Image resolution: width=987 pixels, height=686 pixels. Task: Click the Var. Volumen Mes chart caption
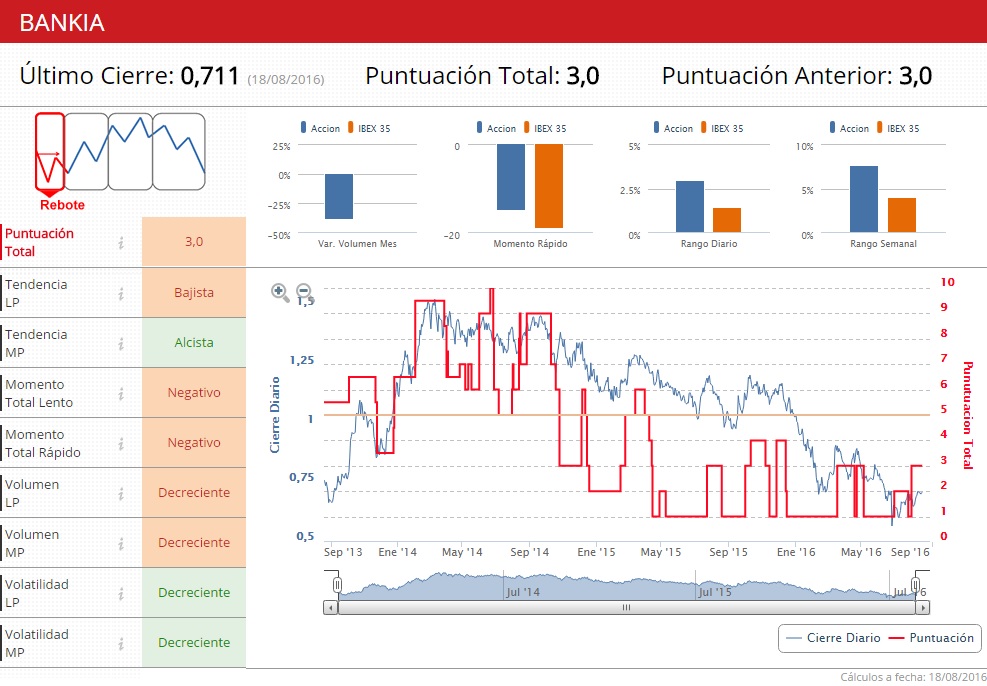tap(357, 244)
